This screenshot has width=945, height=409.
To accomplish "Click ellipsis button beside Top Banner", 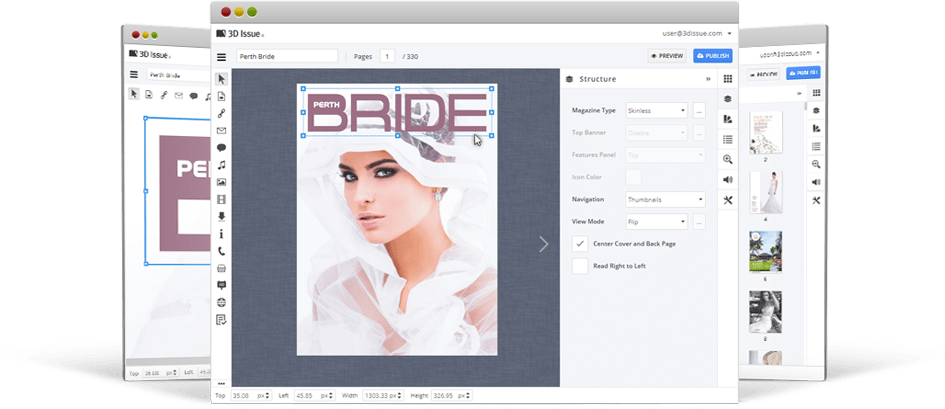I will tap(699, 133).
